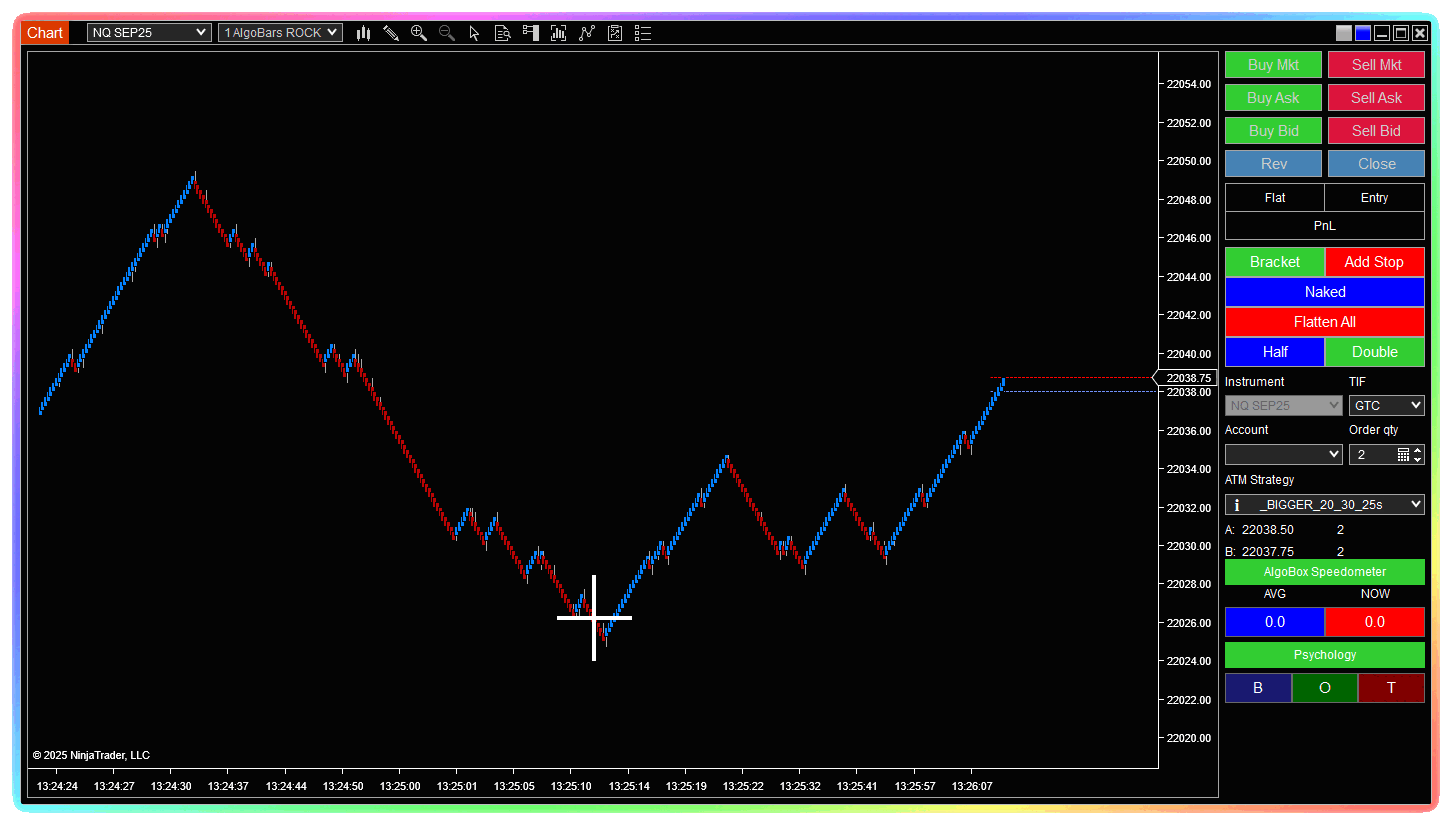The width and height of the screenshot is (1452, 825).
Task: Toggle the Chart Trader panel icon
Action: point(531,33)
